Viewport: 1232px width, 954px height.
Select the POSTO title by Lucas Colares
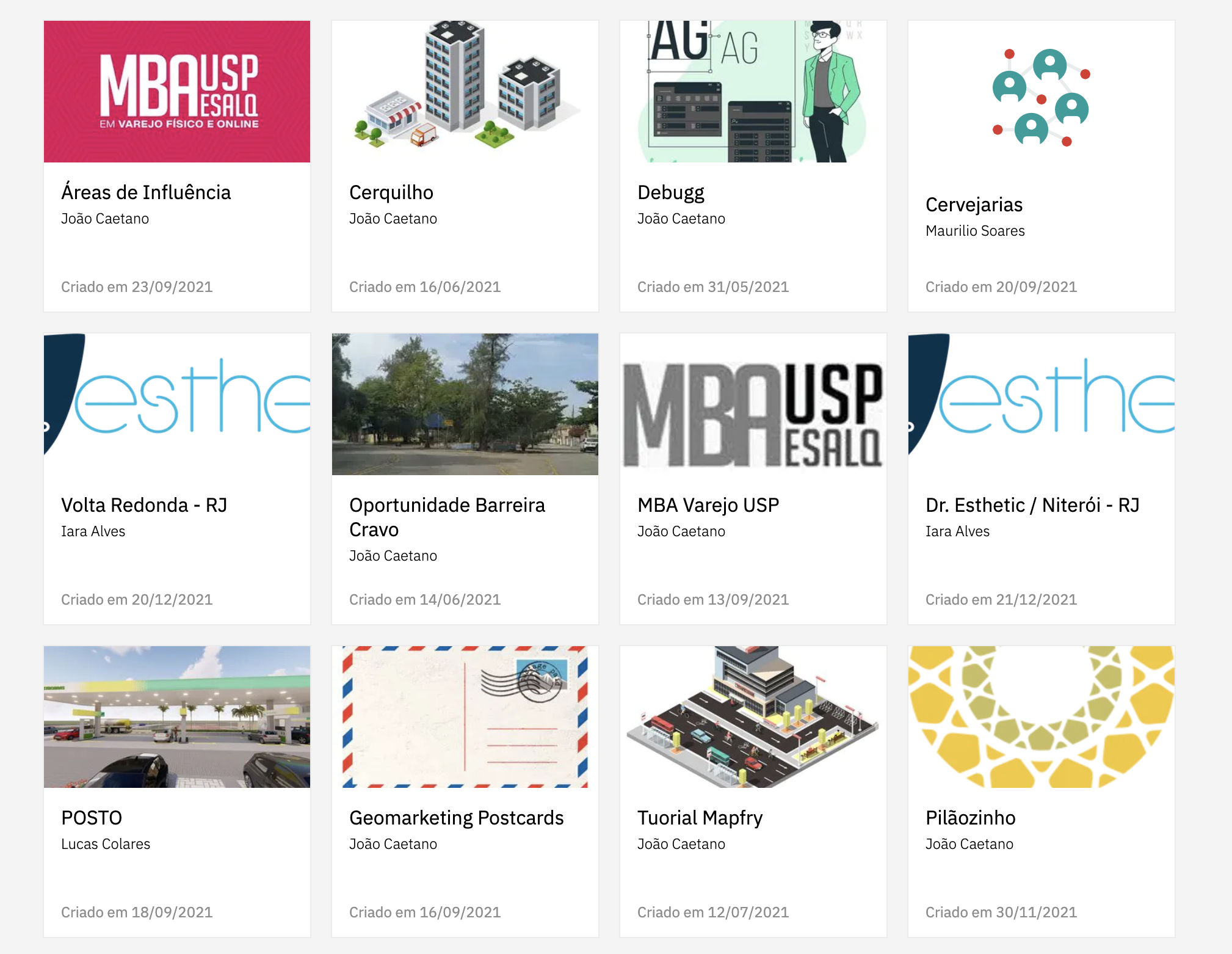tap(92, 818)
